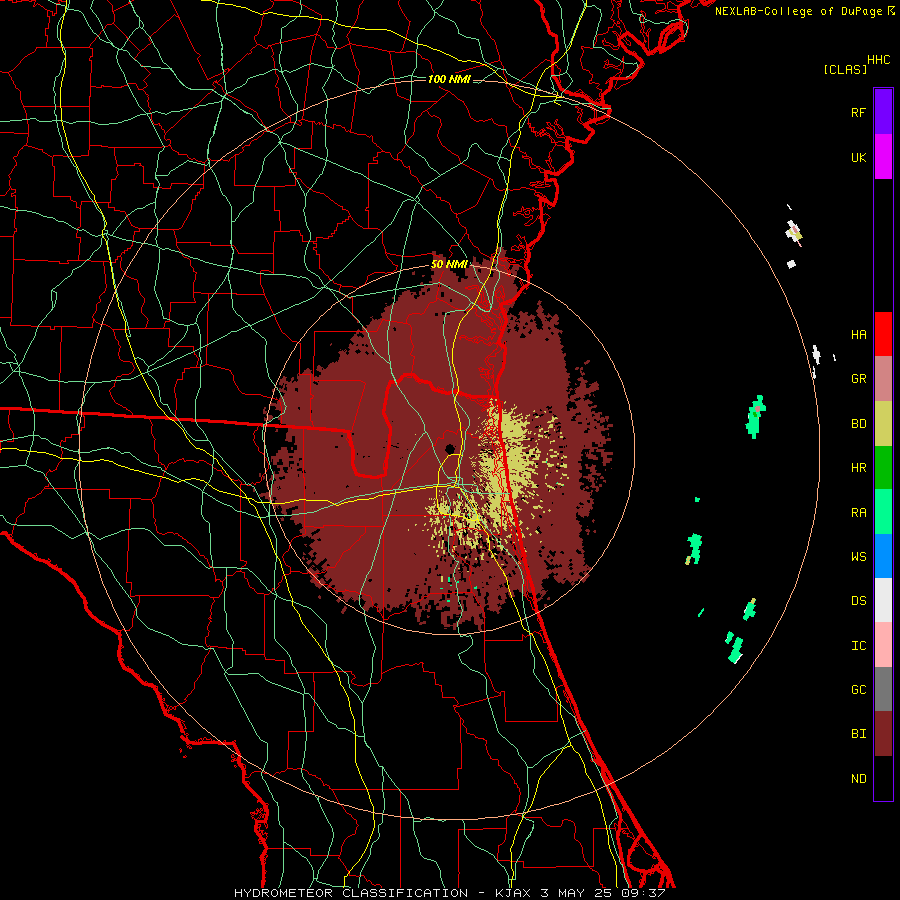Viewport: 900px width, 900px height.
Task: Click the RF purple legend swatch
Action: 883,112
